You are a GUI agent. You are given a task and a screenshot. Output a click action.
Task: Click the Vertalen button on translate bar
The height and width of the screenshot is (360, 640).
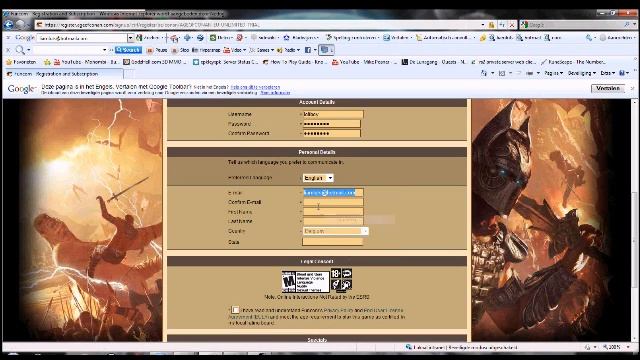point(608,88)
